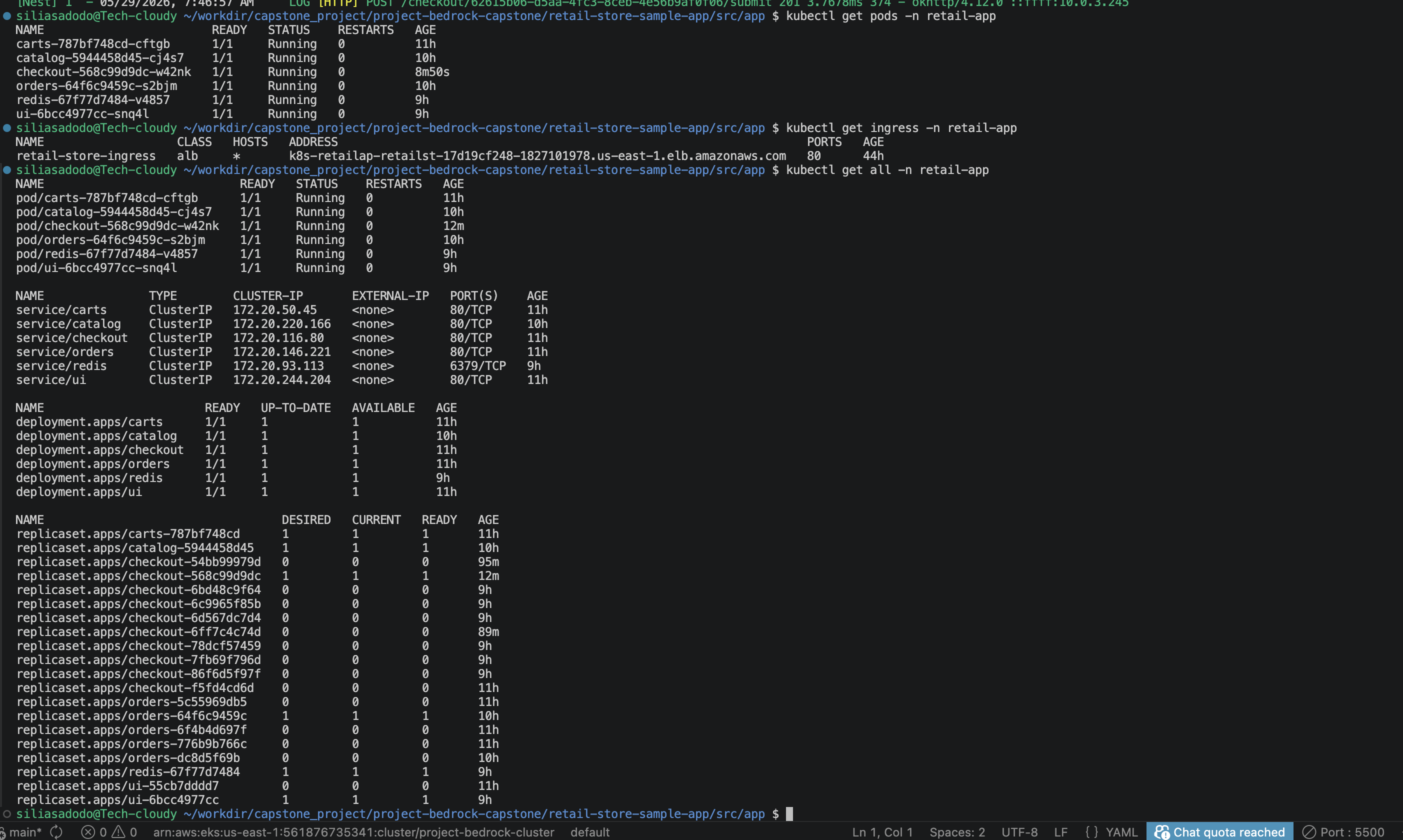Click the port value '6379/TCP'
1403x840 pixels.
pyautogui.click(x=477, y=365)
